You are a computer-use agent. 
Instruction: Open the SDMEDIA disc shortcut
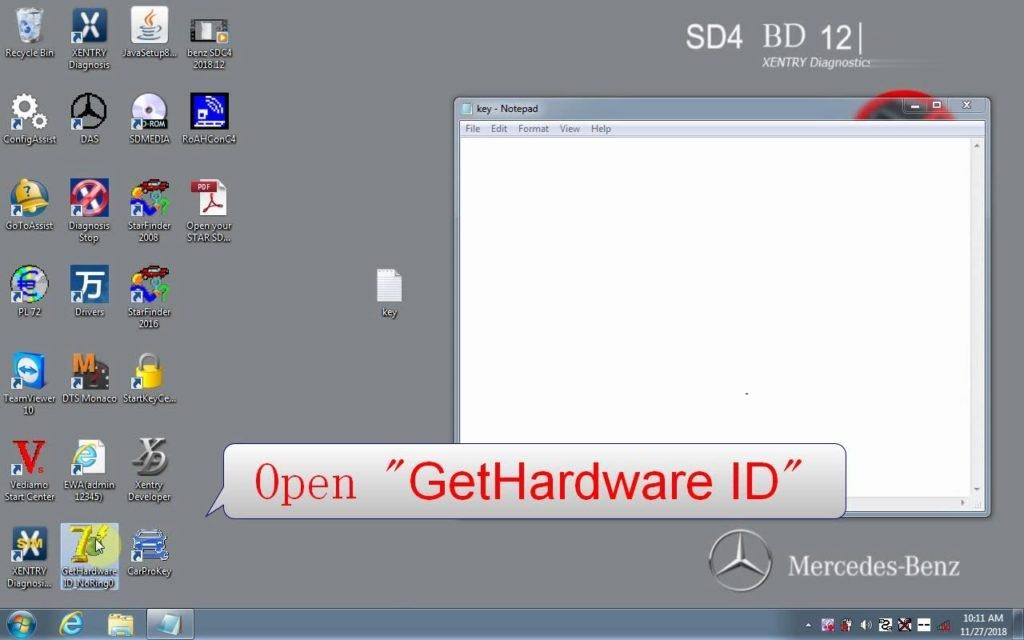click(x=149, y=119)
